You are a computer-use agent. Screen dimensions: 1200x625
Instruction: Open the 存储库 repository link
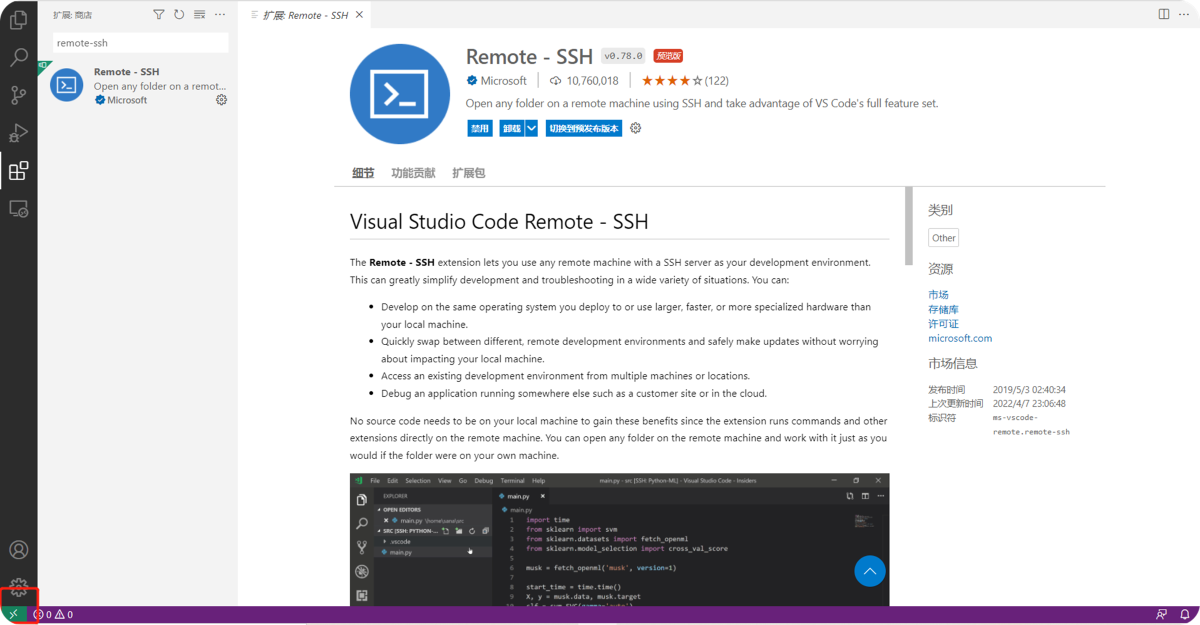[942, 308]
